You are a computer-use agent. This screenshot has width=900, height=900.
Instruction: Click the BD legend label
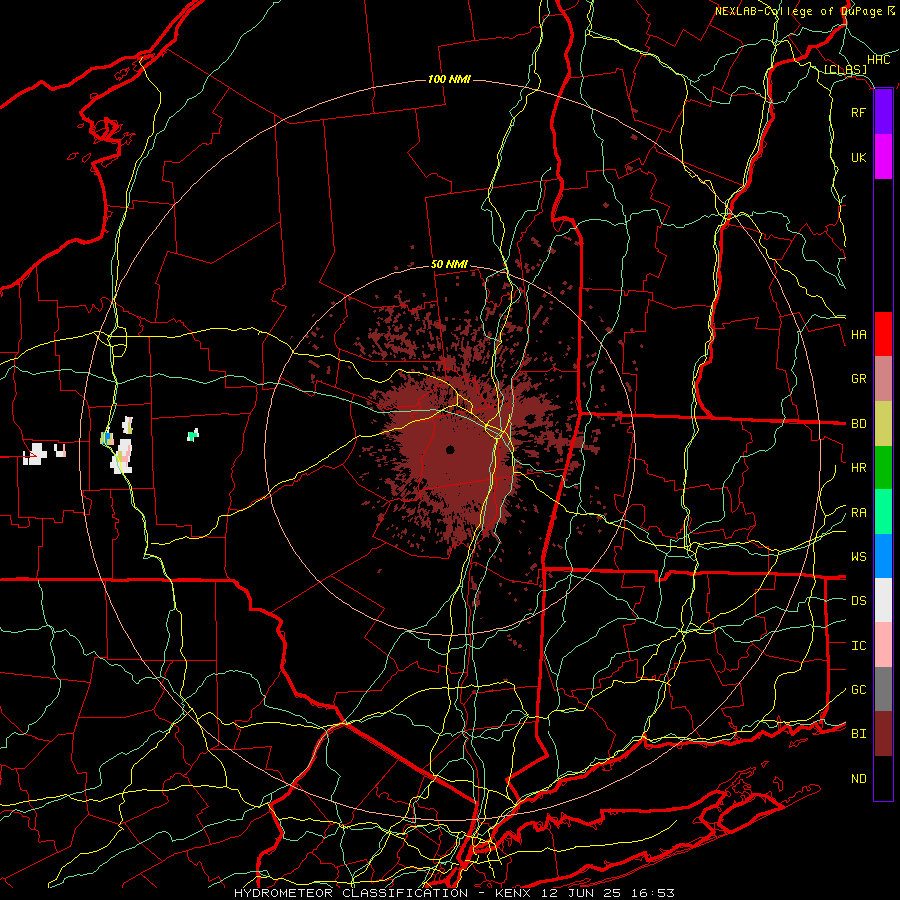coord(859,424)
